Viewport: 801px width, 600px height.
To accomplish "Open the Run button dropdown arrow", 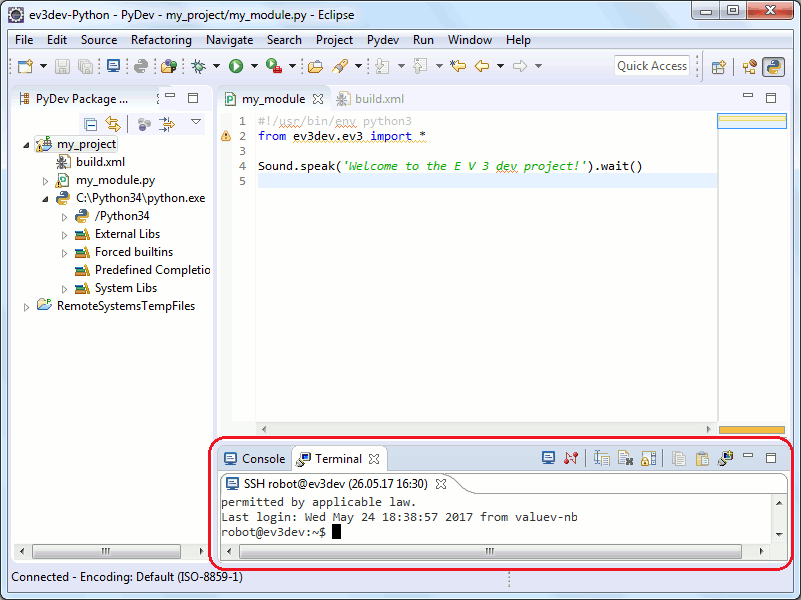I will click(254, 66).
